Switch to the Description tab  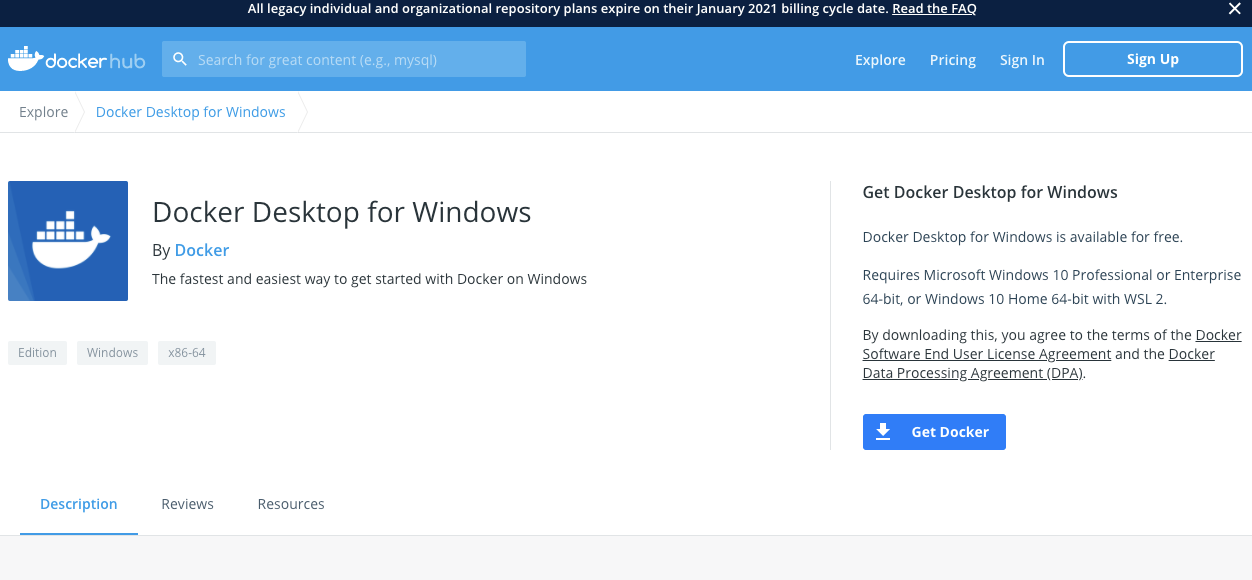click(x=79, y=504)
